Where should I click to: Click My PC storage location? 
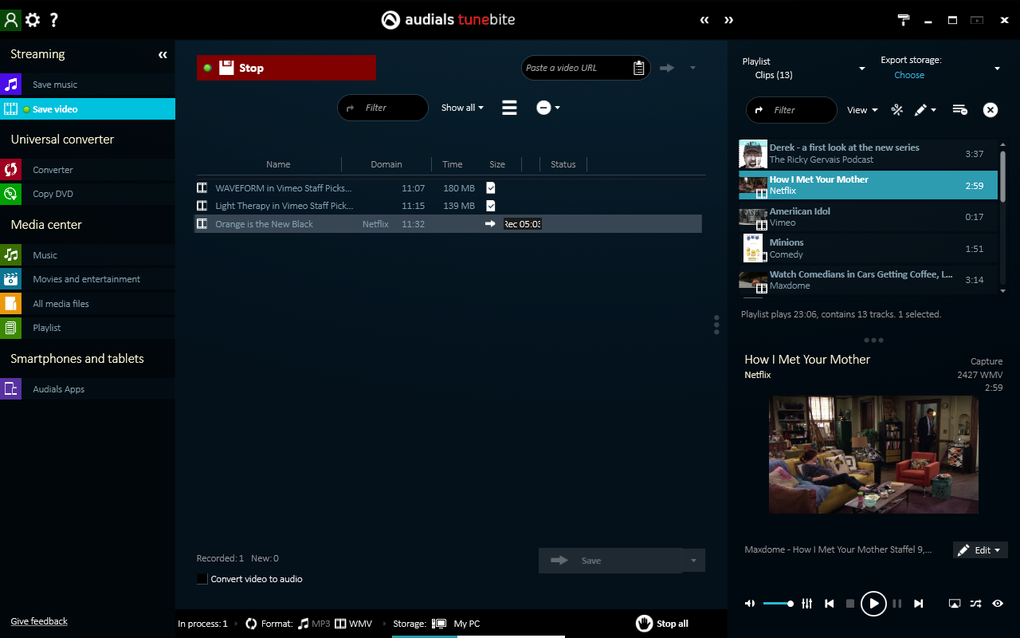point(466,624)
